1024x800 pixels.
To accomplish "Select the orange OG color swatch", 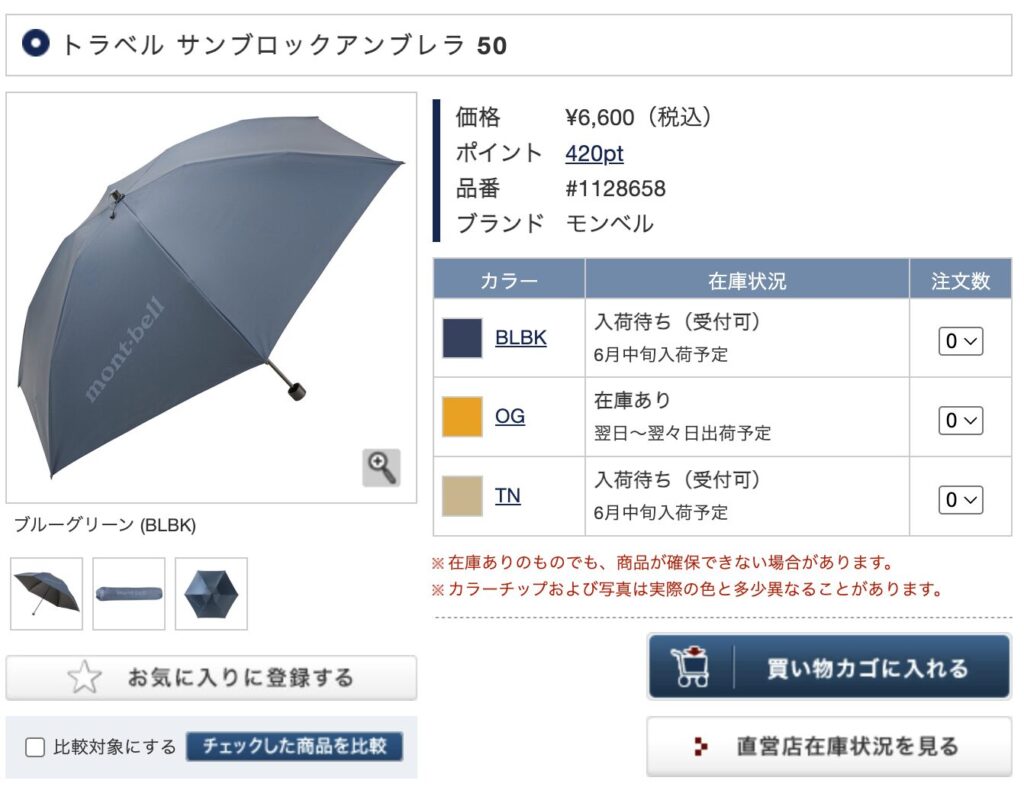I will (x=462, y=417).
